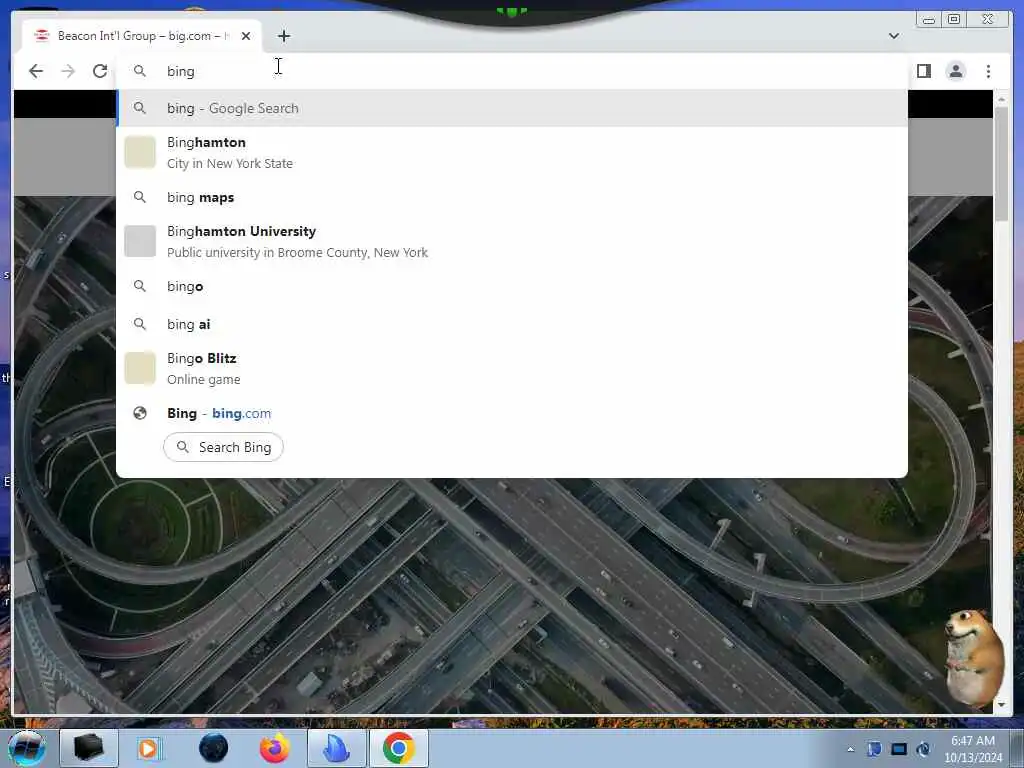Reload the current page

100,71
